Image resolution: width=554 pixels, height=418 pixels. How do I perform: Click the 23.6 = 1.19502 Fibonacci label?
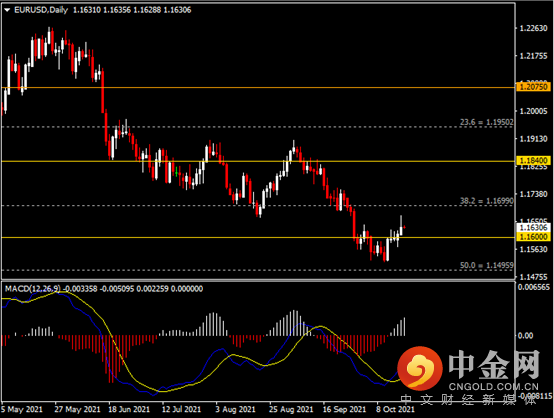[x=487, y=122]
